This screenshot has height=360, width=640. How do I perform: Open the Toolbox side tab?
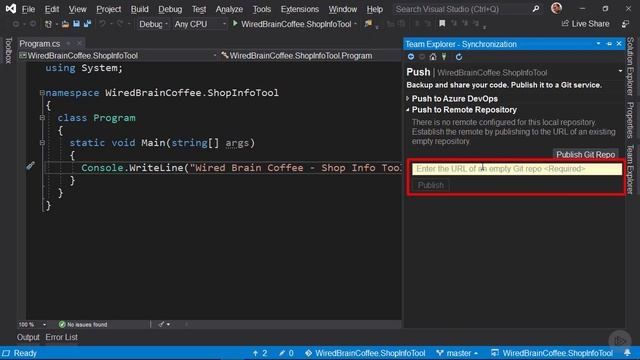point(8,51)
